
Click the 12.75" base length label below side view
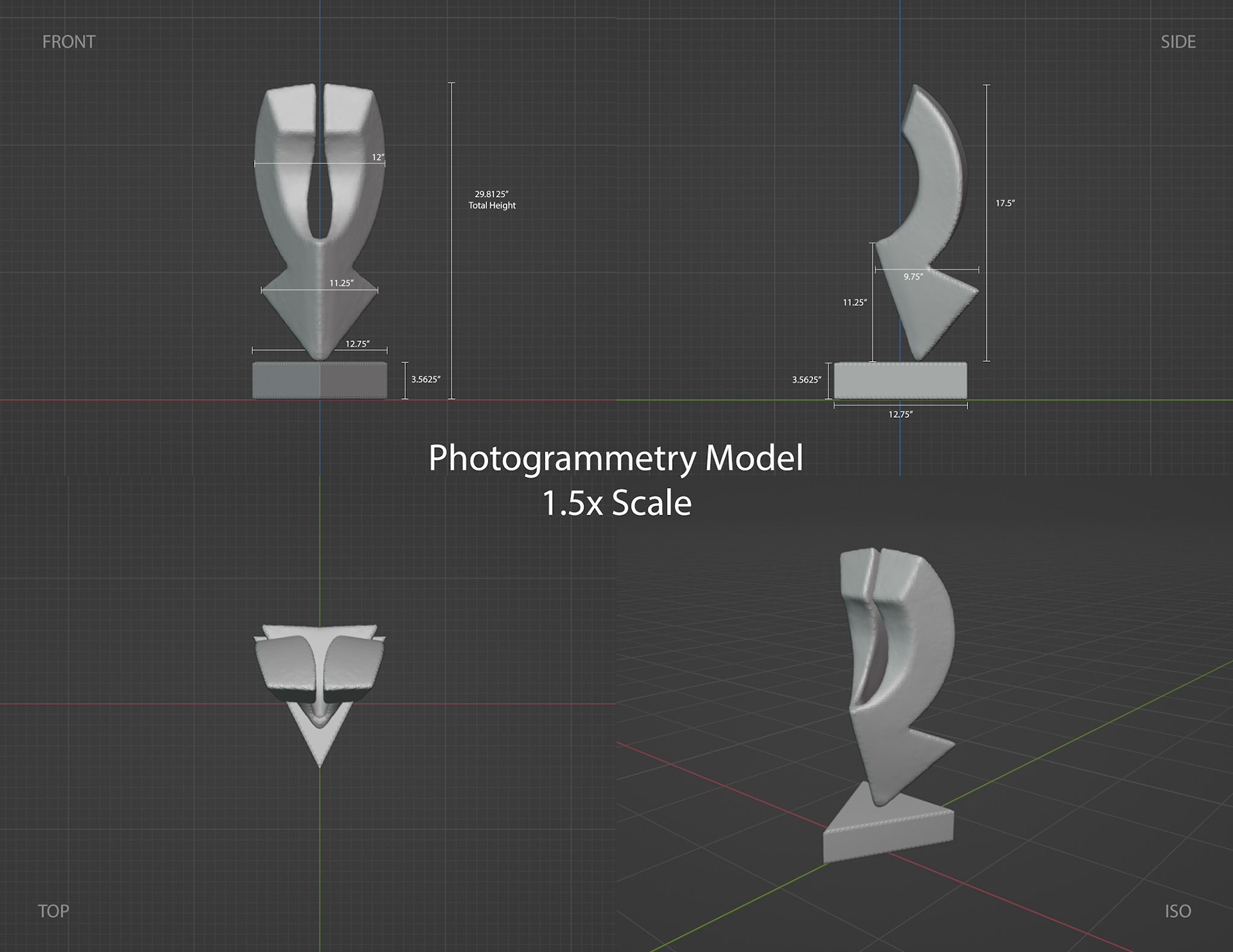(x=900, y=415)
